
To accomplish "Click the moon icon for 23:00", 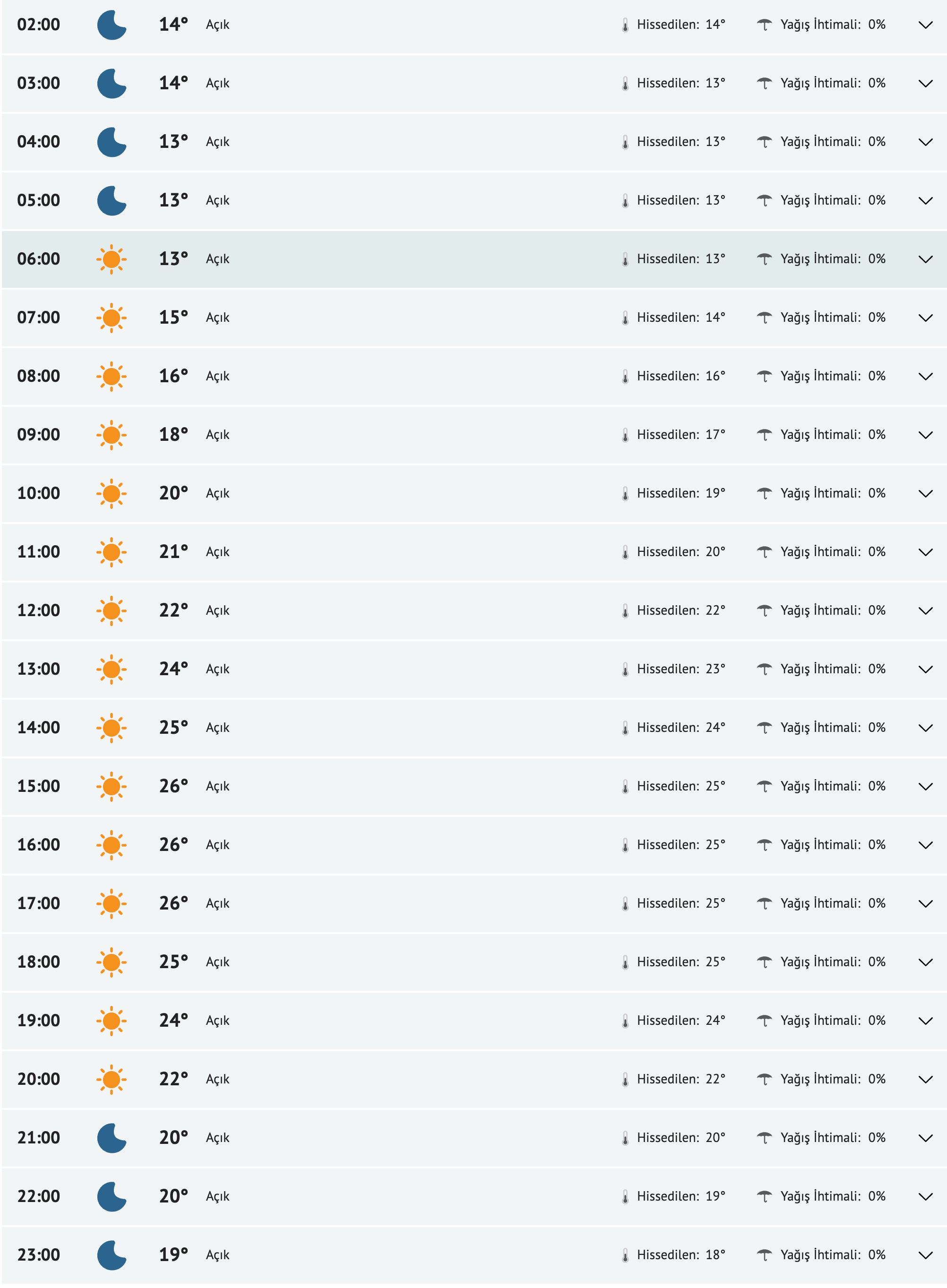I will 111,1255.
